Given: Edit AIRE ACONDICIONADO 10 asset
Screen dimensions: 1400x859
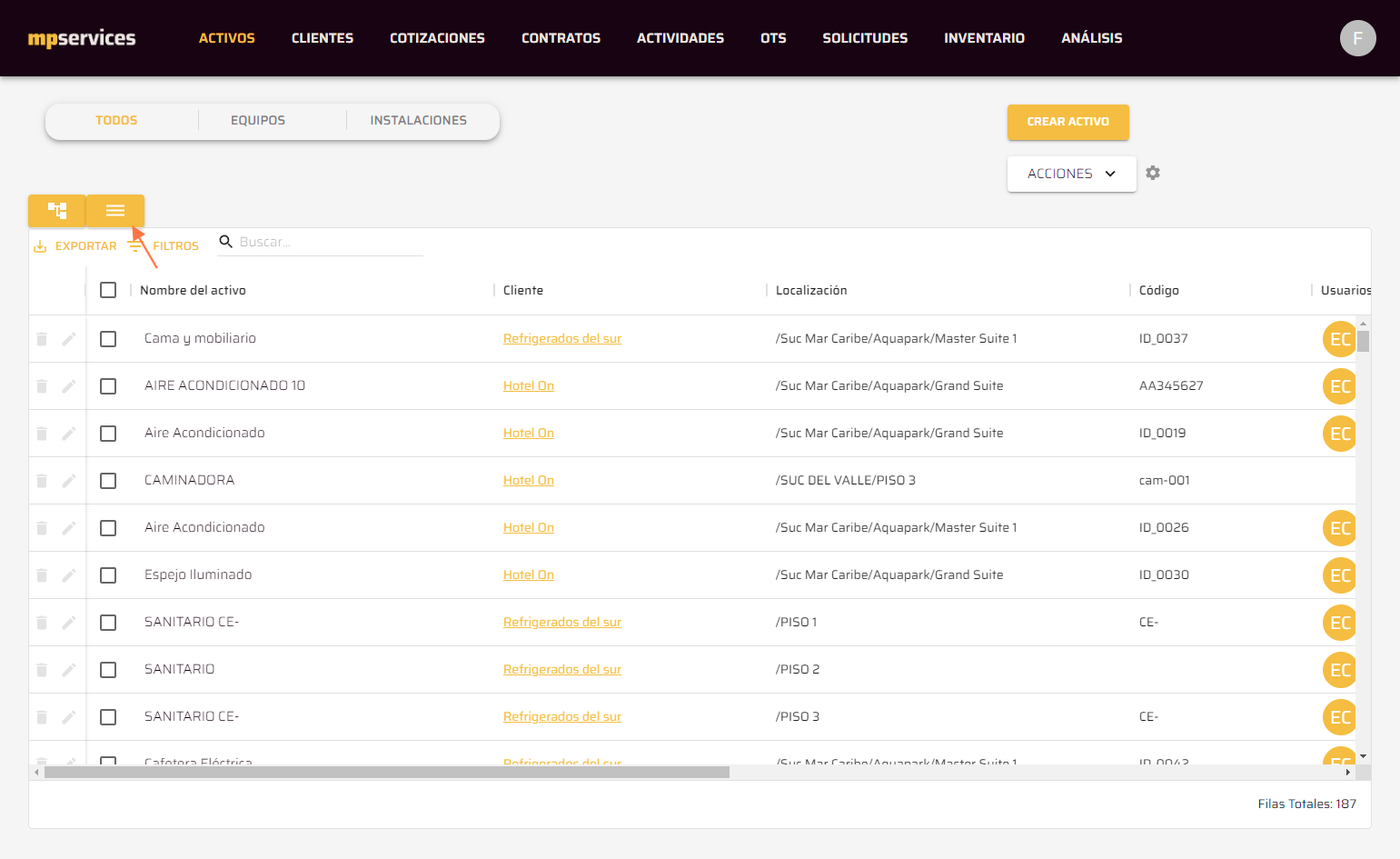Looking at the screenshot, I should pos(69,386).
